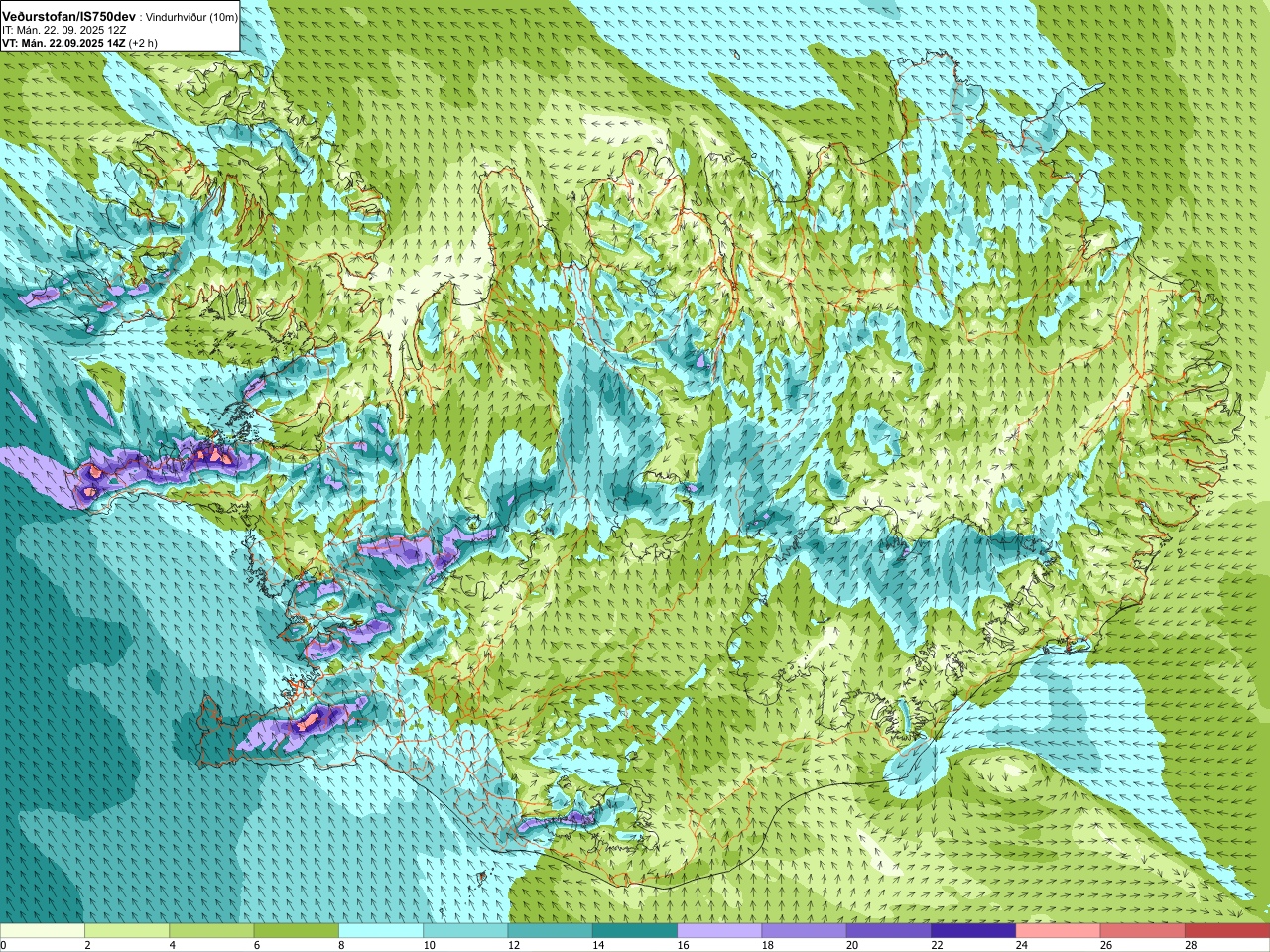The image size is (1270, 952).
Task: Click the legend scale label '0'
Action: pos(3,945)
